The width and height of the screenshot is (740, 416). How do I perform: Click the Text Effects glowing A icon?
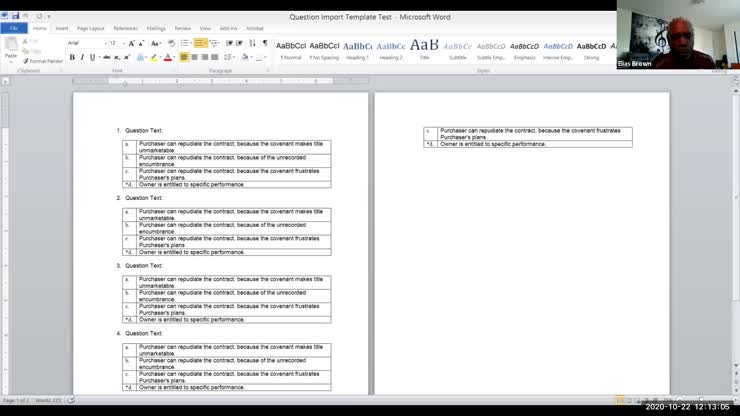140,58
